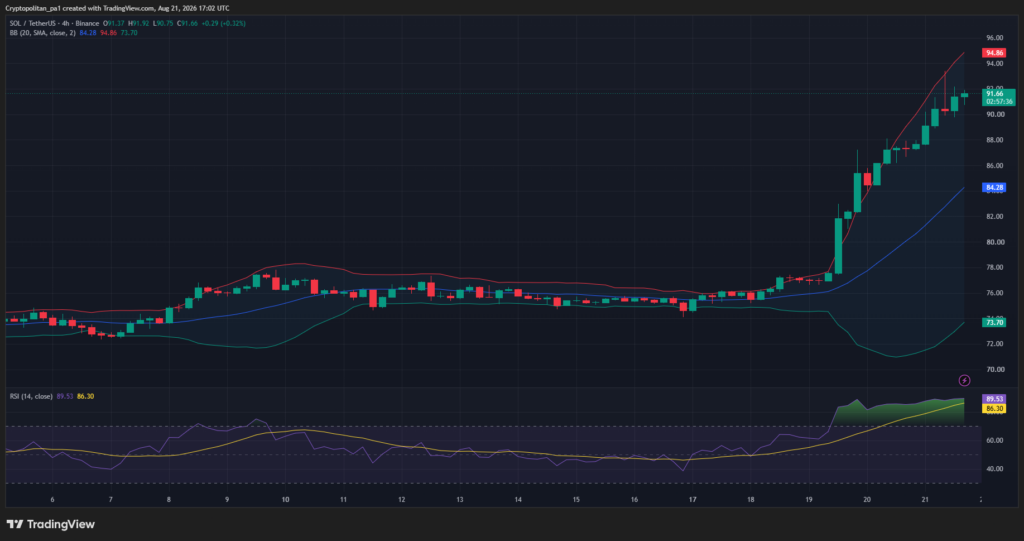The height and width of the screenshot is (541, 1024).
Task: Open BB (20, SMA, close, 2) indicator legend
Action: pyautogui.click(x=42, y=33)
